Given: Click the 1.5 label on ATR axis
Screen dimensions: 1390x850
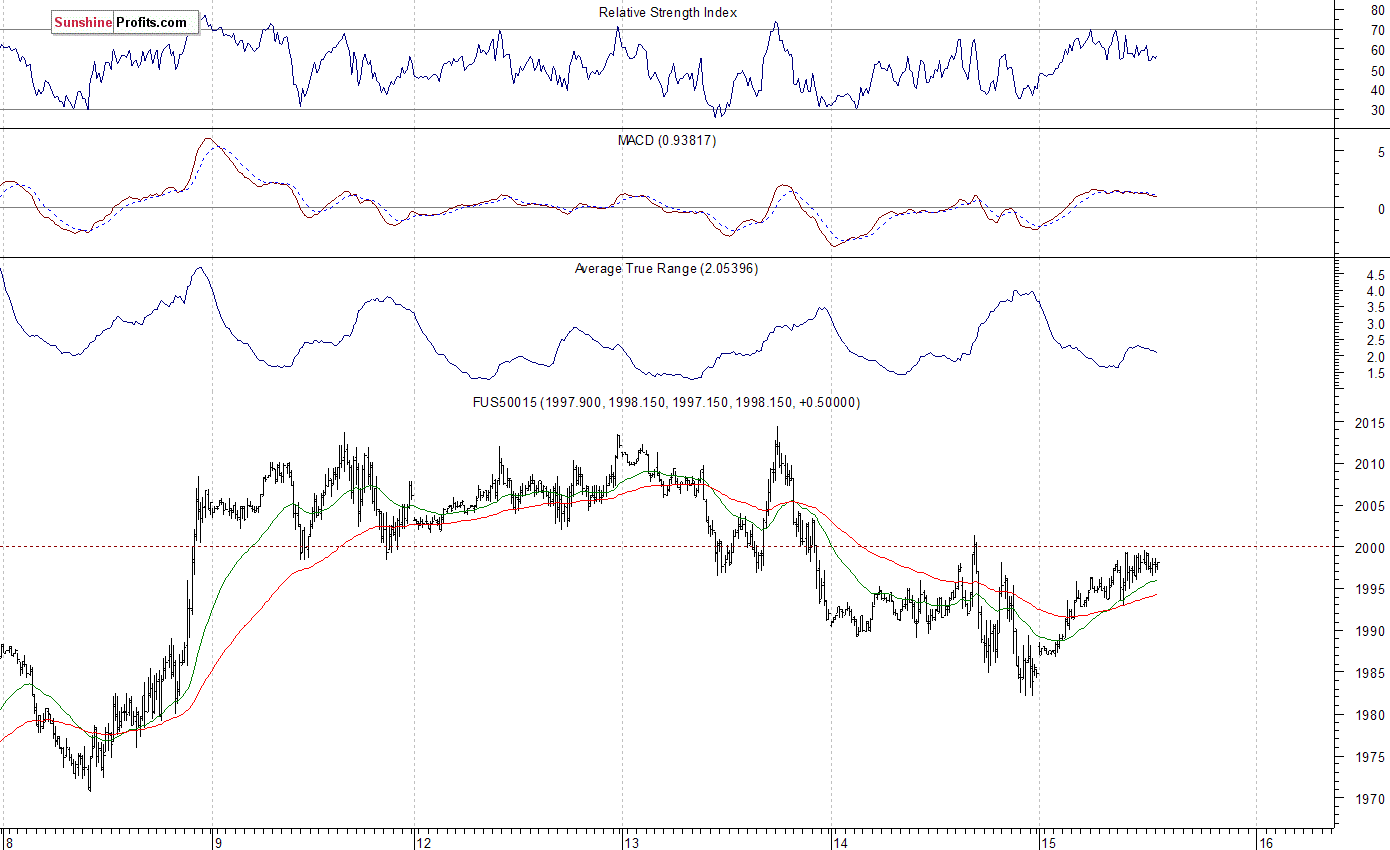Looking at the screenshot, I should 1376,374.
